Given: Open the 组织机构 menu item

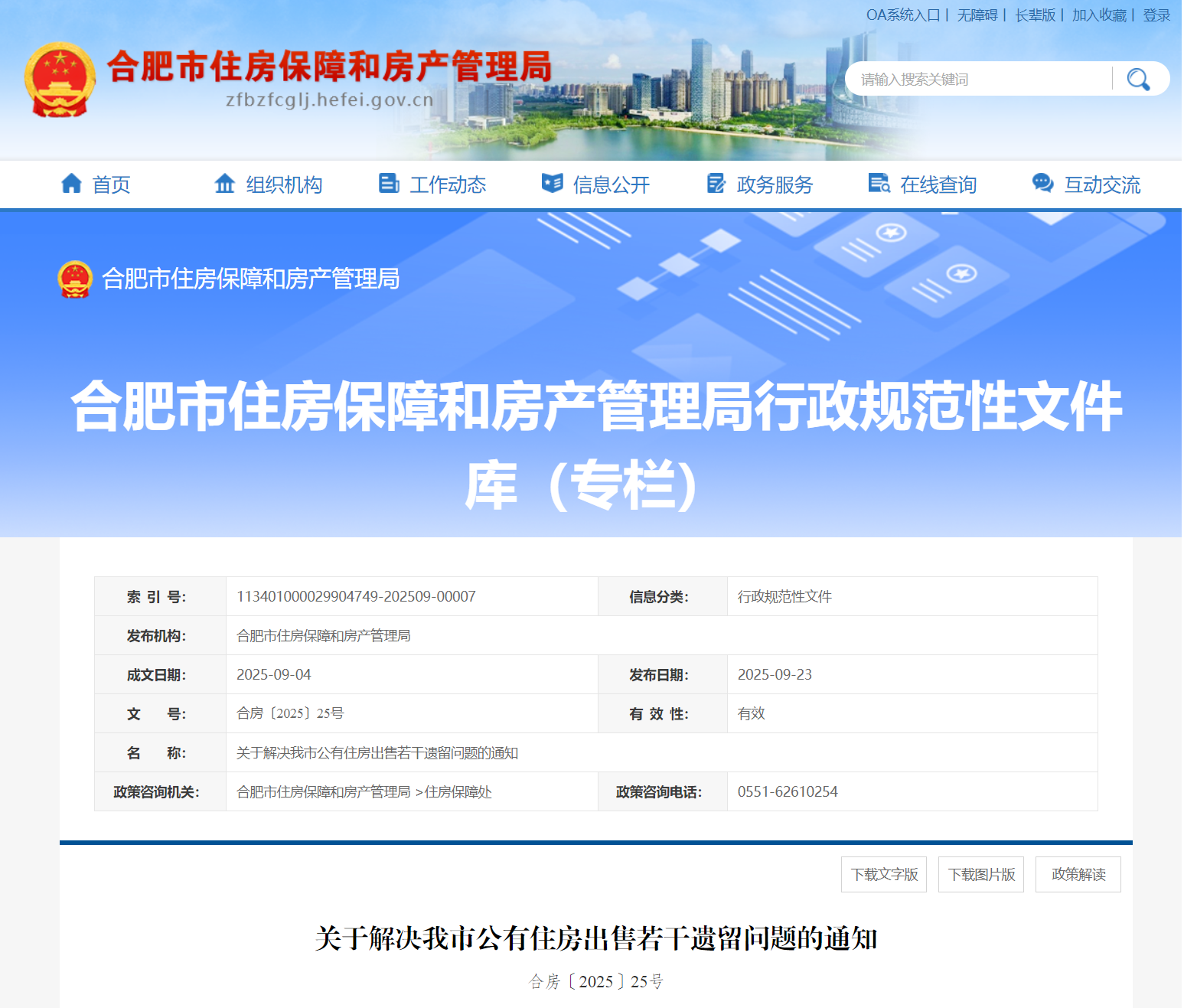Looking at the screenshot, I should point(284,184).
